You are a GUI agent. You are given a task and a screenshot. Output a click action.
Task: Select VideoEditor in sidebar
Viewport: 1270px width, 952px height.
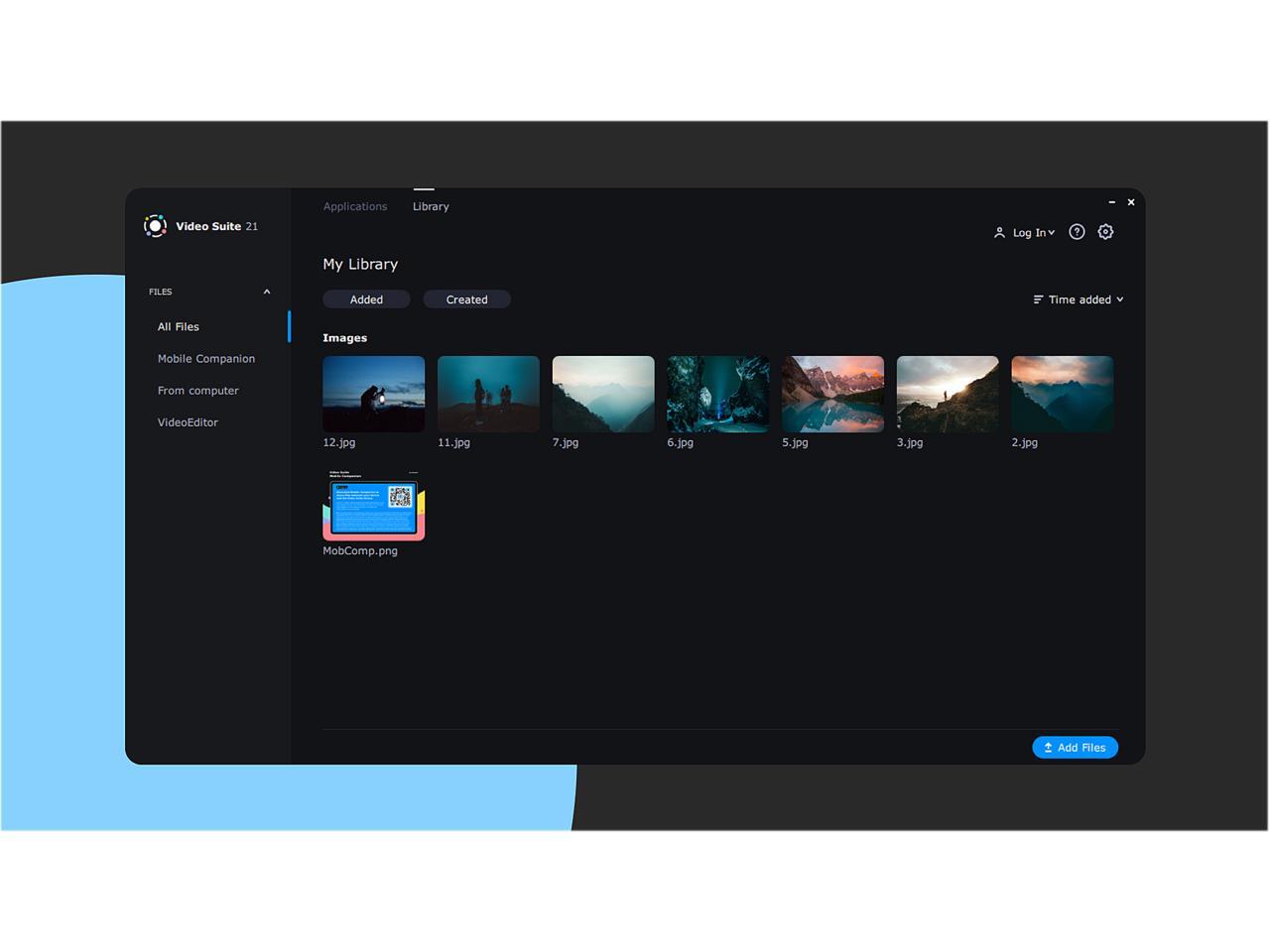coord(188,422)
